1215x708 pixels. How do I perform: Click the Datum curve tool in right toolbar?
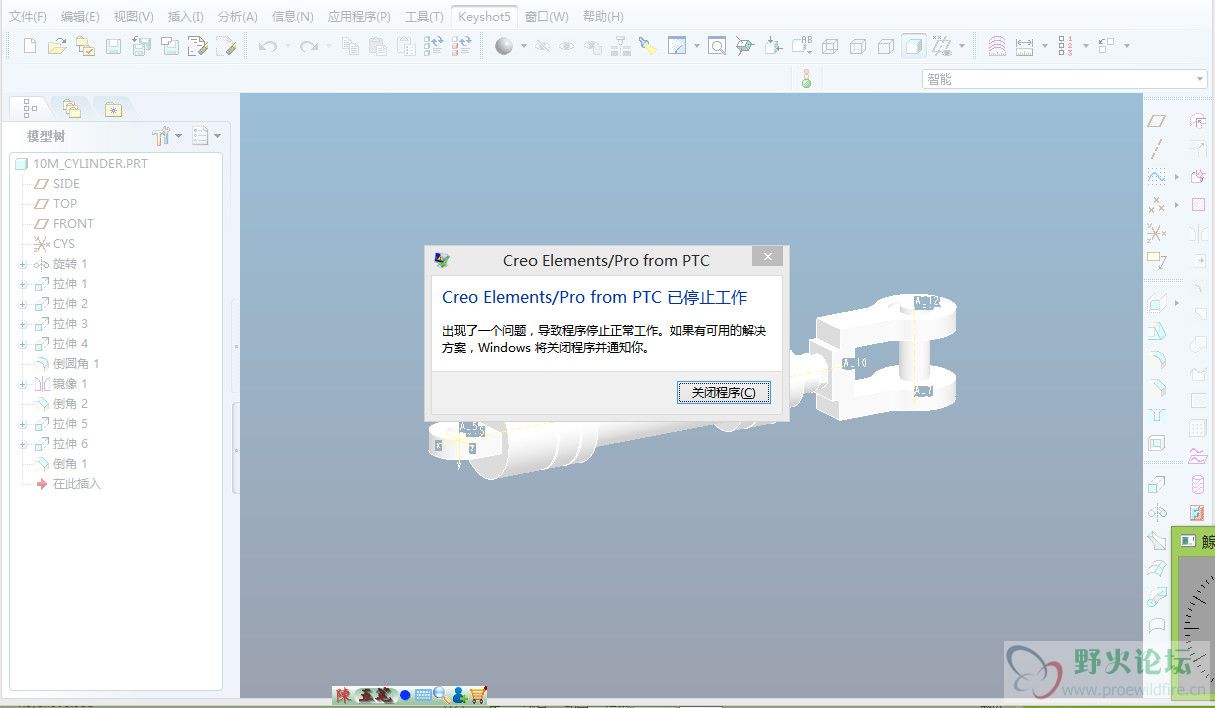[x=1157, y=177]
